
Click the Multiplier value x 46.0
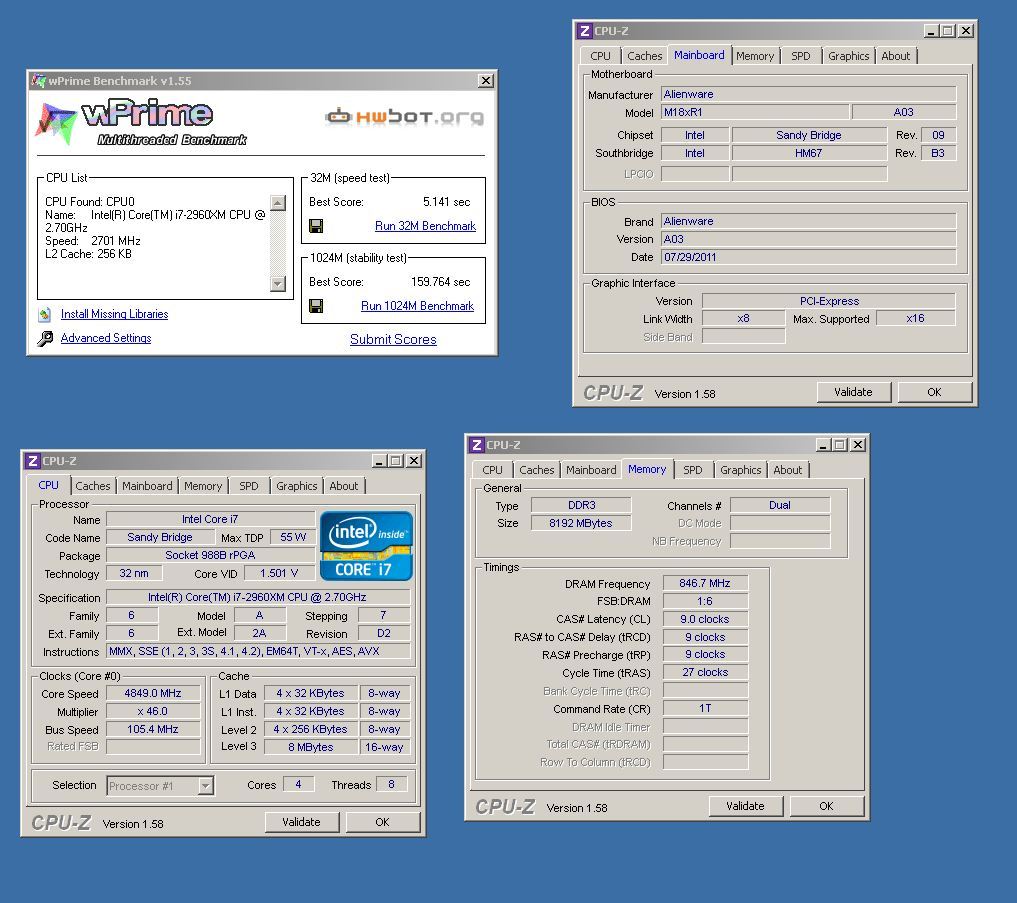pos(153,711)
